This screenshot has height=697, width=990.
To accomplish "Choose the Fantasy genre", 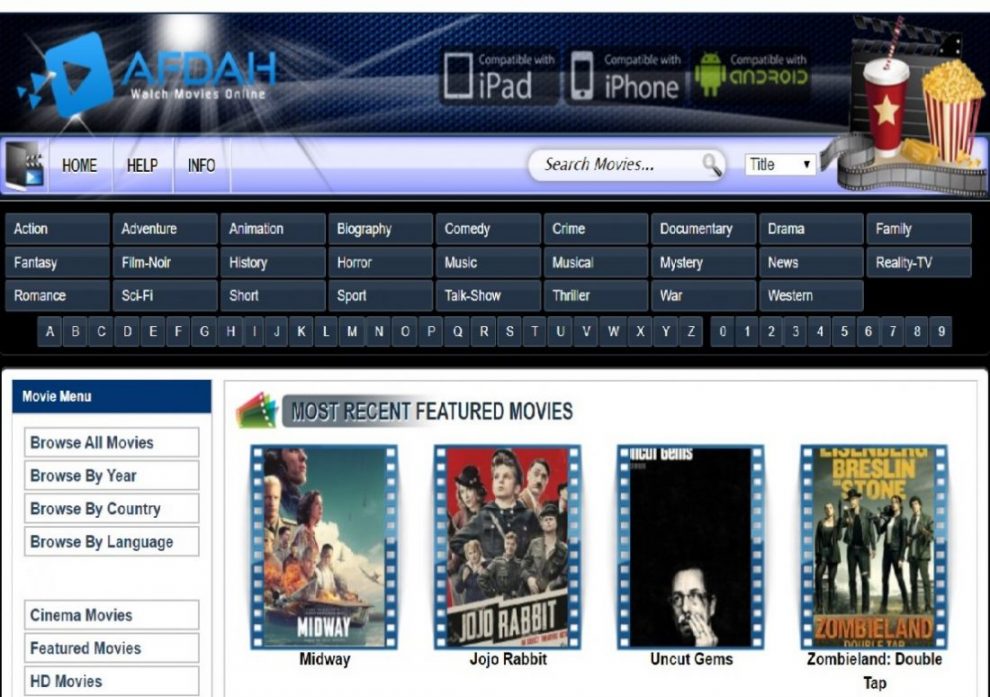I will (57, 262).
